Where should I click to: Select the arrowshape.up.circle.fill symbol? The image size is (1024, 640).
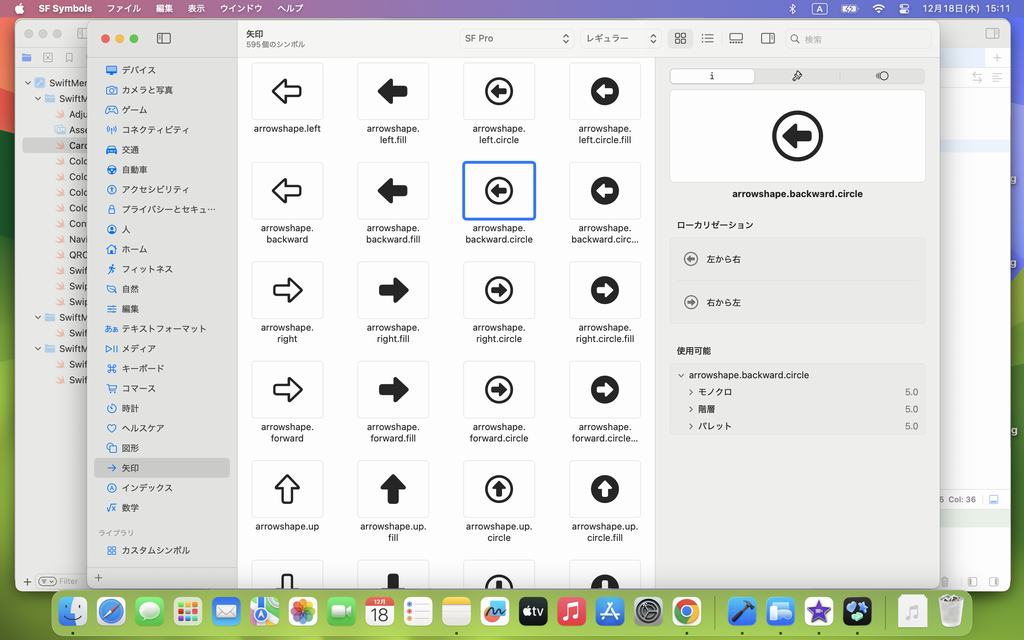point(604,489)
